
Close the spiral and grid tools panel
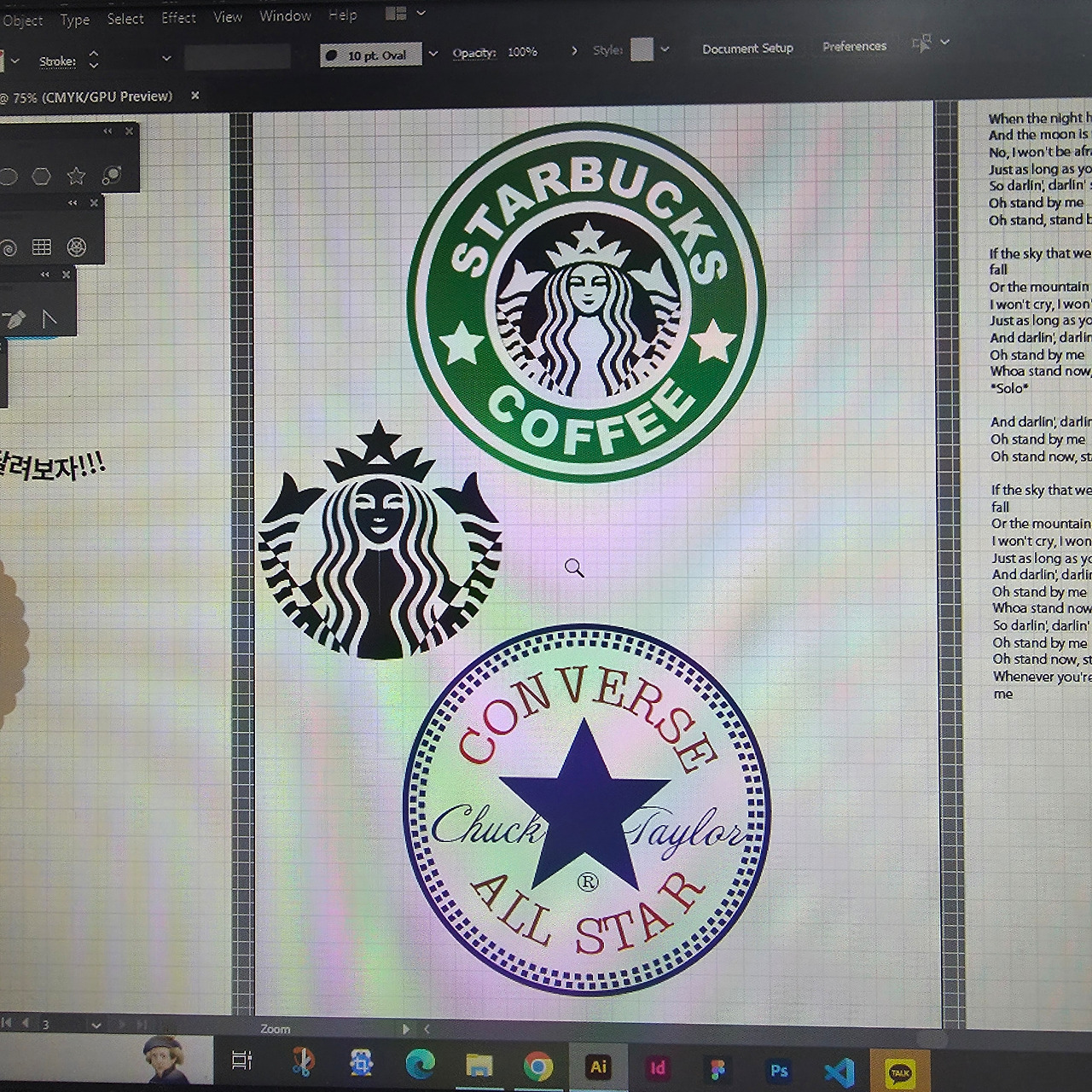[94, 203]
